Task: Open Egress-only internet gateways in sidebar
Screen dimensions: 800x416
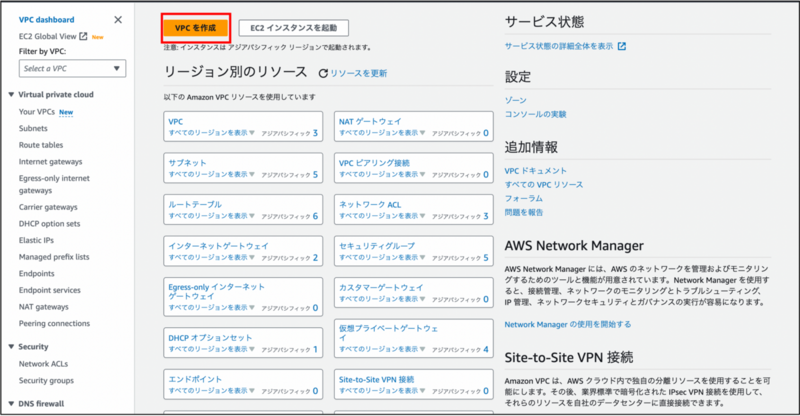Action: 54,184
